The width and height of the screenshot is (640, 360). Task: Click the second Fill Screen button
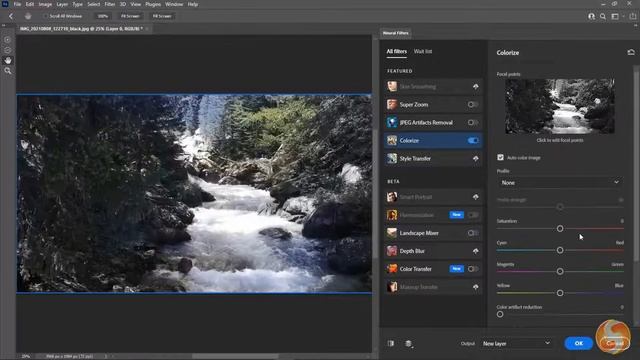tap(162, 16)
